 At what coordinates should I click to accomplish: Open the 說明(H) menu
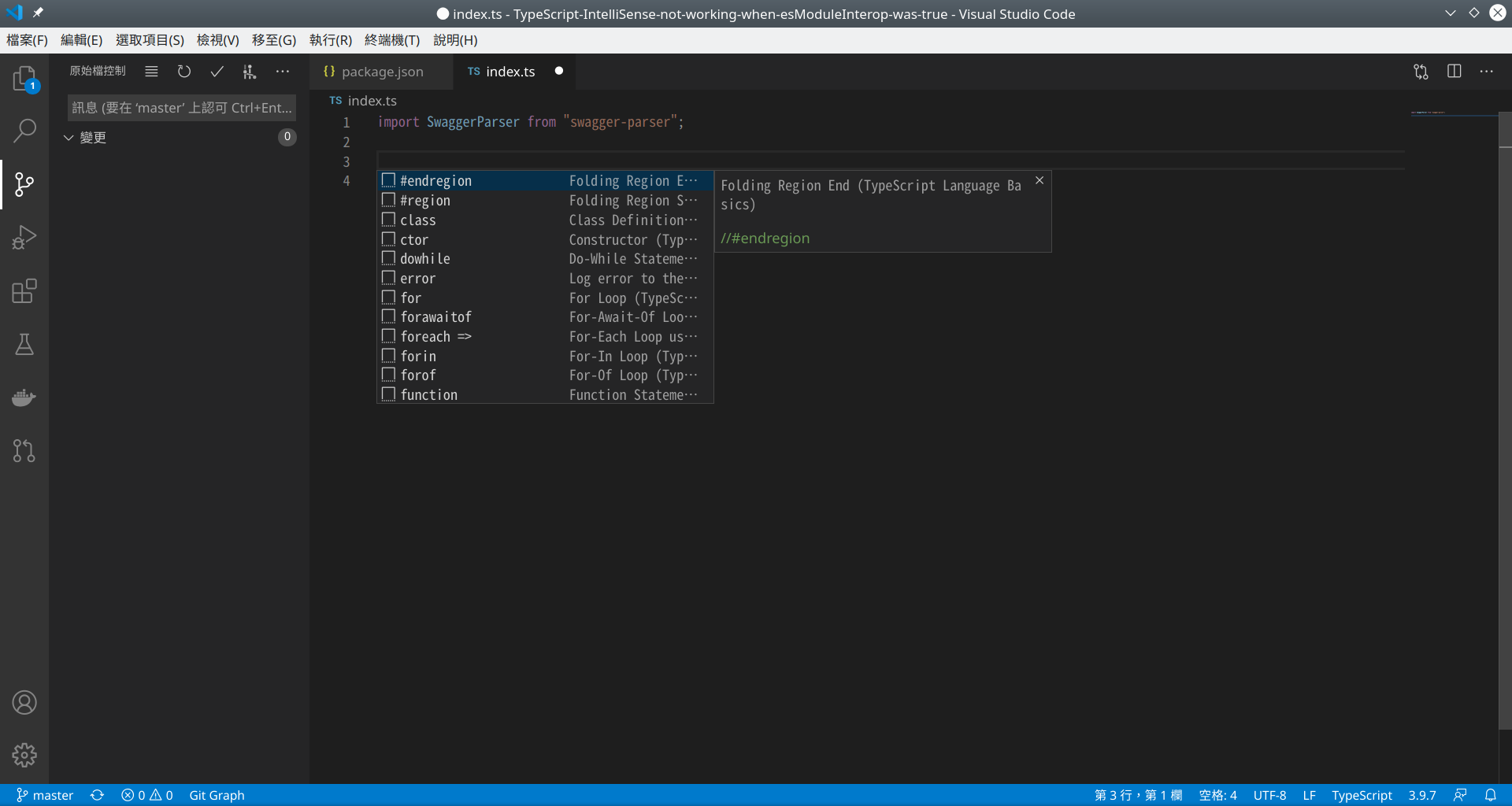pos(455,40)
